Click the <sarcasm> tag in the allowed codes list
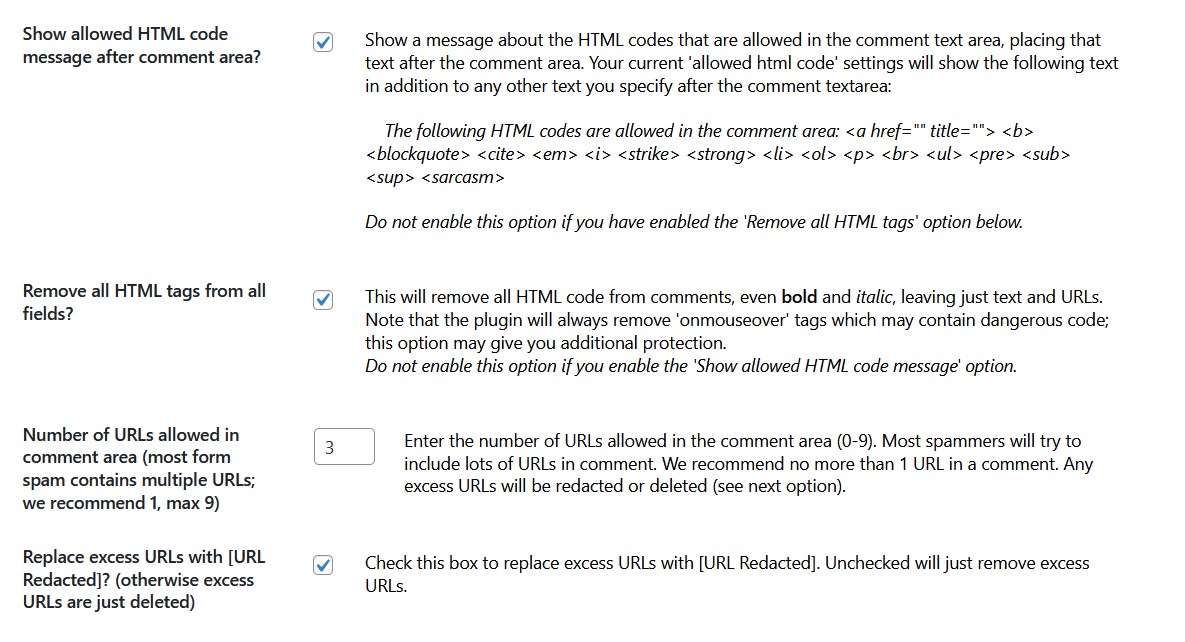 pyautogui.click(x=463, y=178)
